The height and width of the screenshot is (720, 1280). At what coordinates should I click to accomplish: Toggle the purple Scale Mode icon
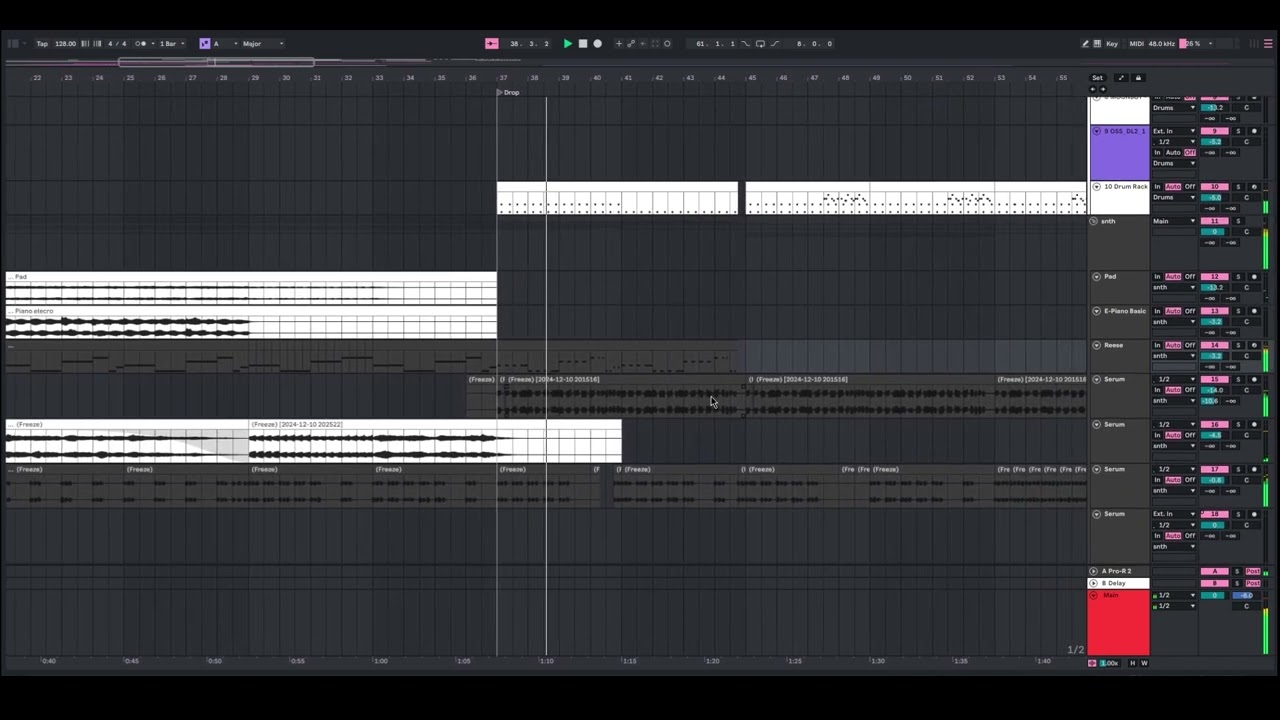(205, 43)
